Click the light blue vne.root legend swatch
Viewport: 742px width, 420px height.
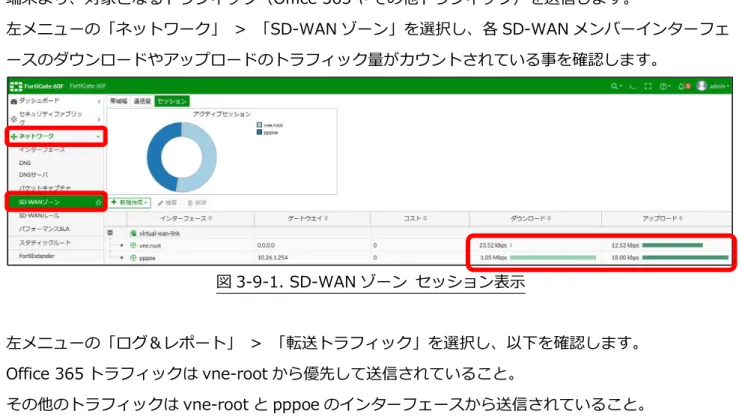259,125
